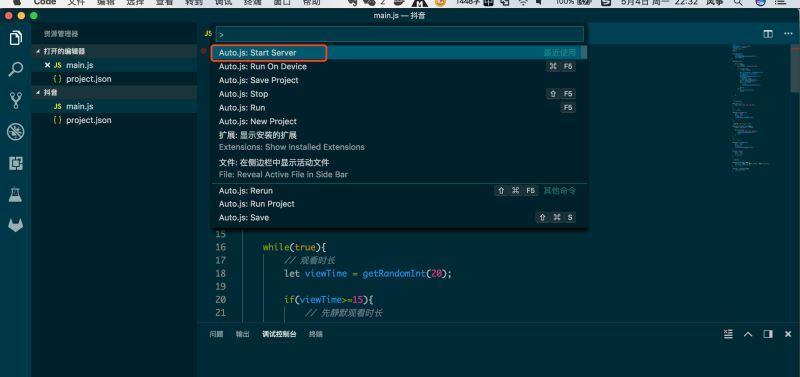Collapse the 抖音 folder section
This screenshot has width=800, height=377.
(x=114, y=92)
